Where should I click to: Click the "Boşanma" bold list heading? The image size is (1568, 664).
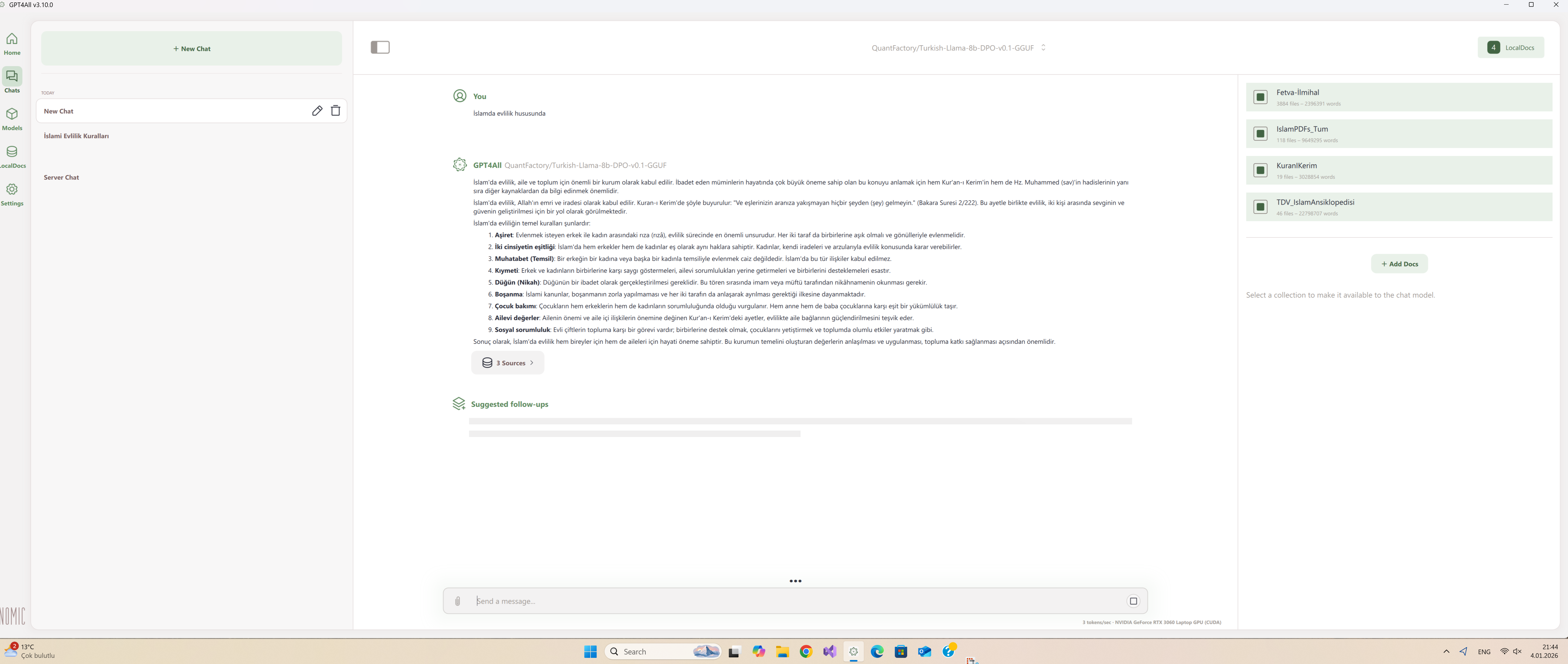[508, 294]
